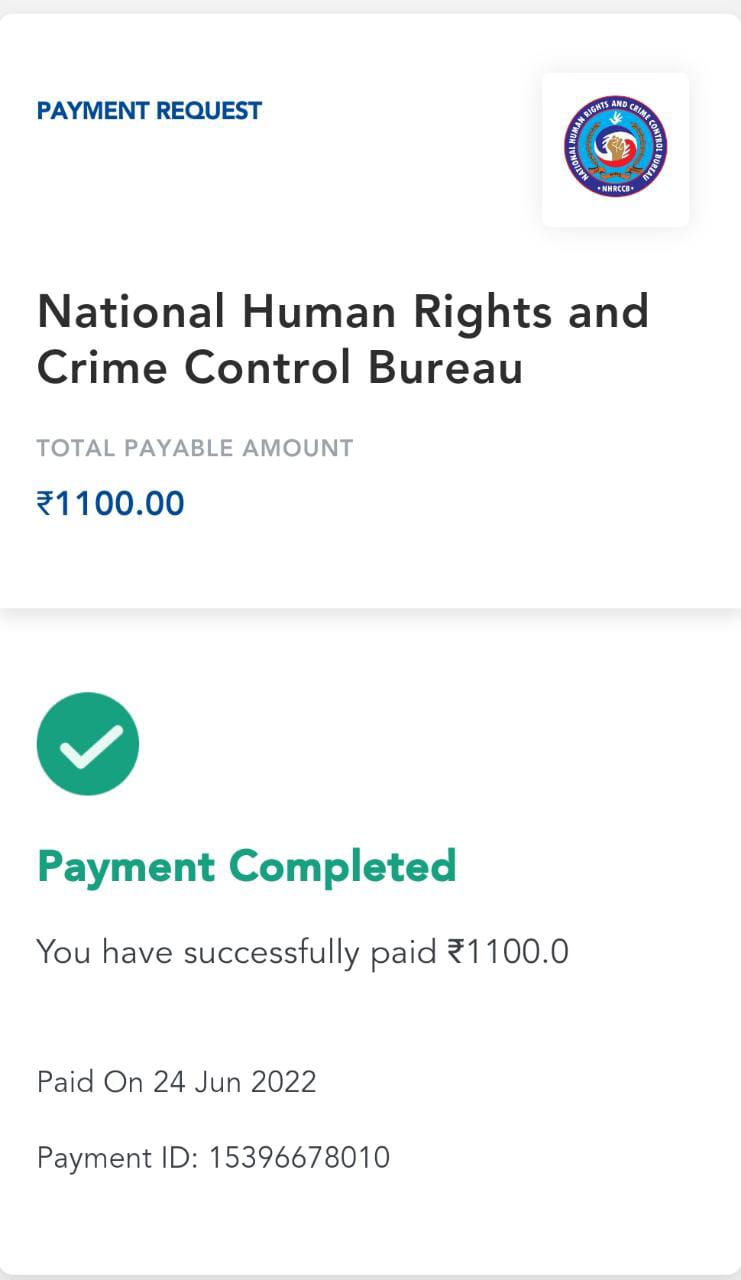Viewport: 741px width, 1280px height.
Task: Tap the green success checkmark icon
Action: coord(88,744)
